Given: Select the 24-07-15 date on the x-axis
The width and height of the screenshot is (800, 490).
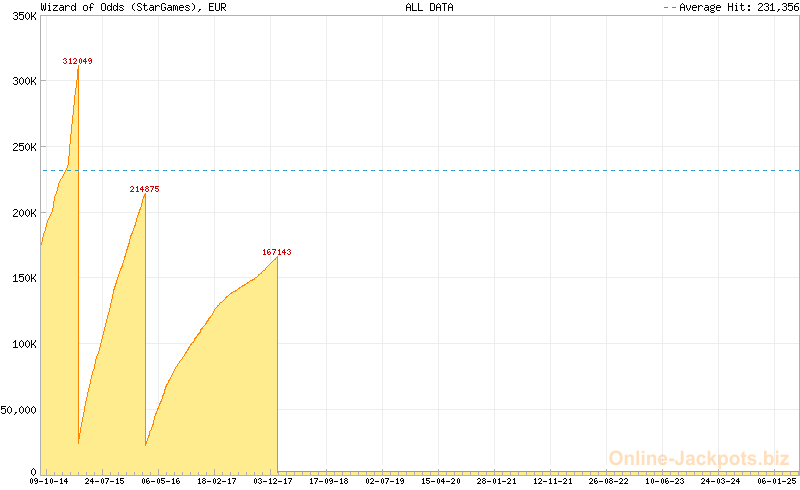Looking at the screenshot, I should (105, 481).
